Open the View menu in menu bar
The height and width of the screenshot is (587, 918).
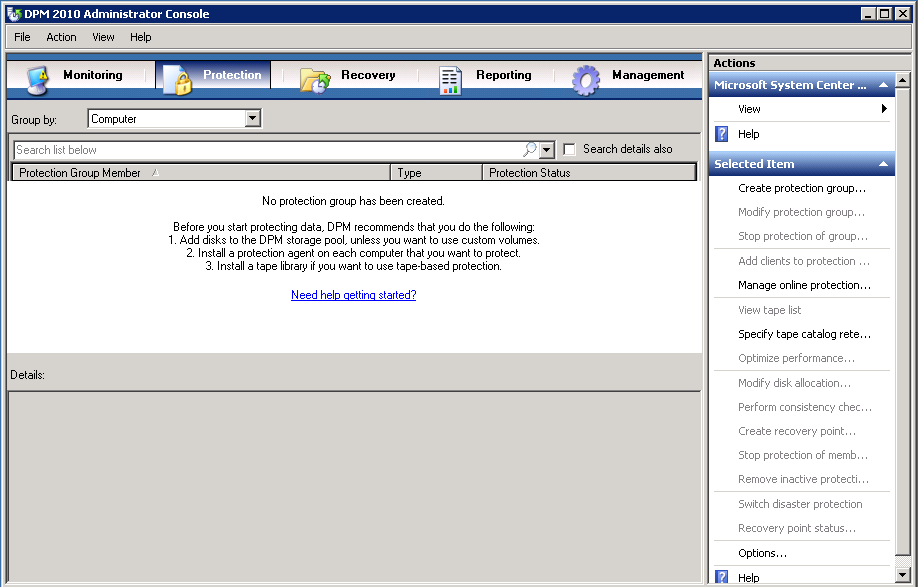coord(103,37)
